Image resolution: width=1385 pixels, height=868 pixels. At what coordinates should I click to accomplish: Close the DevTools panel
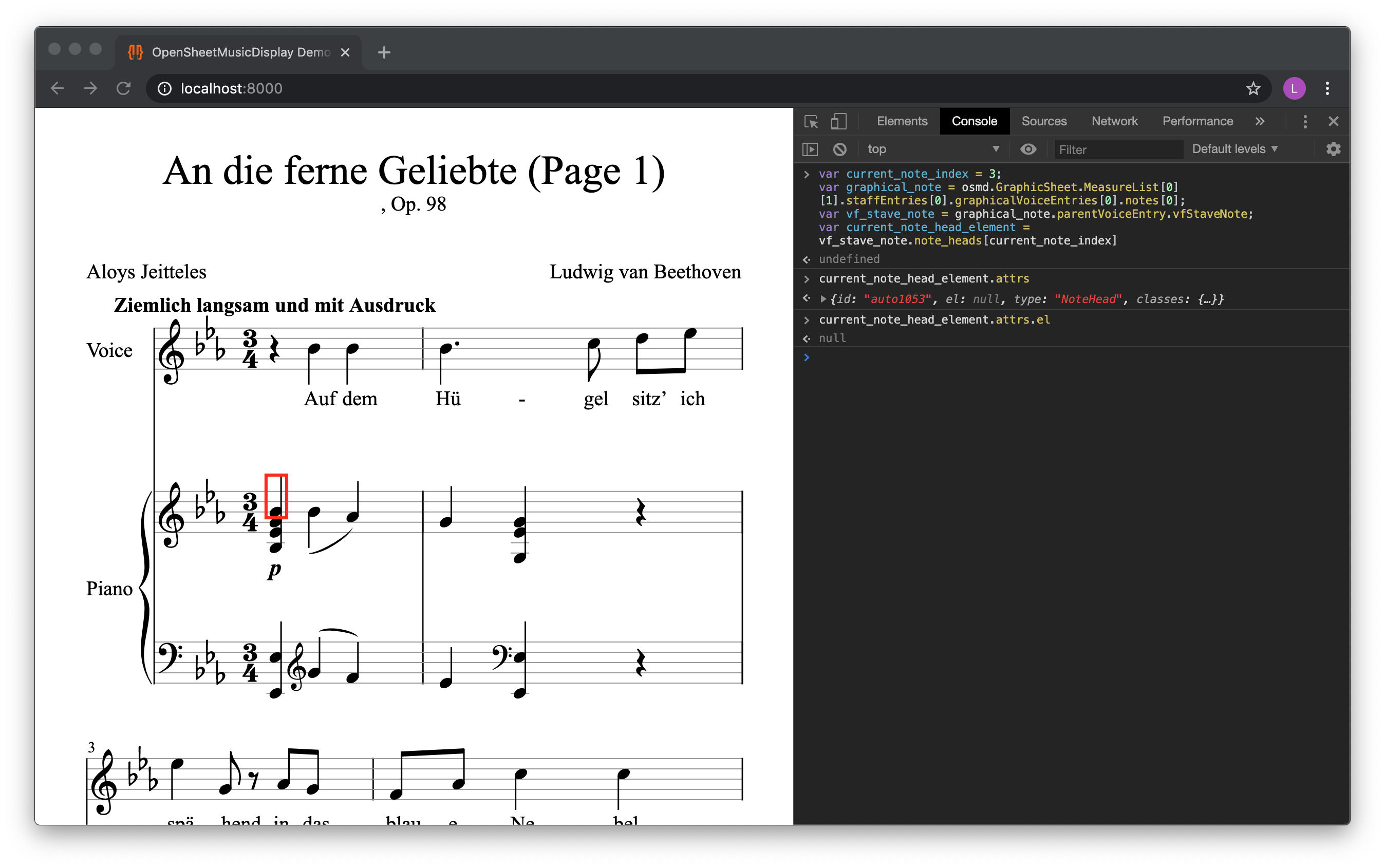coord(1333,121)
